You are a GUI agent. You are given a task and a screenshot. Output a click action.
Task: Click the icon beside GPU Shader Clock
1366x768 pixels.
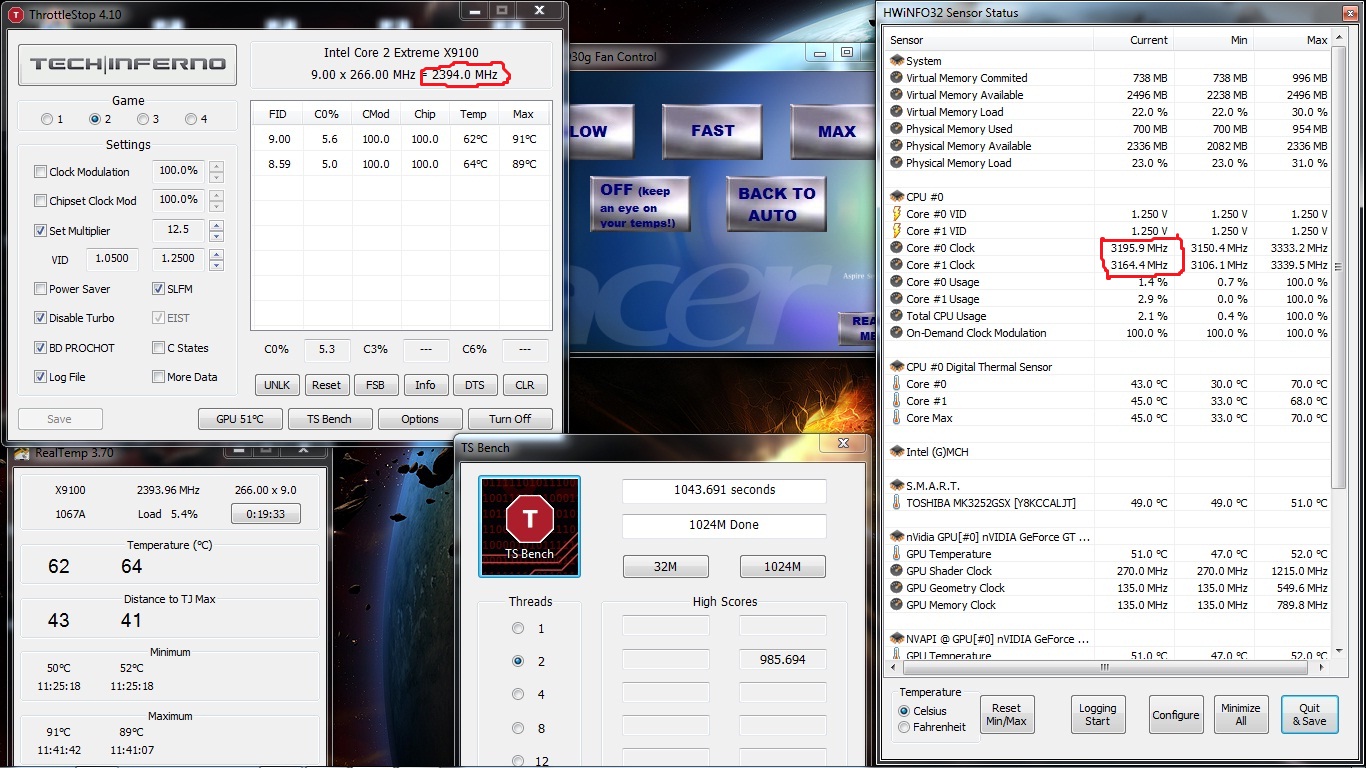pos(897,571)
